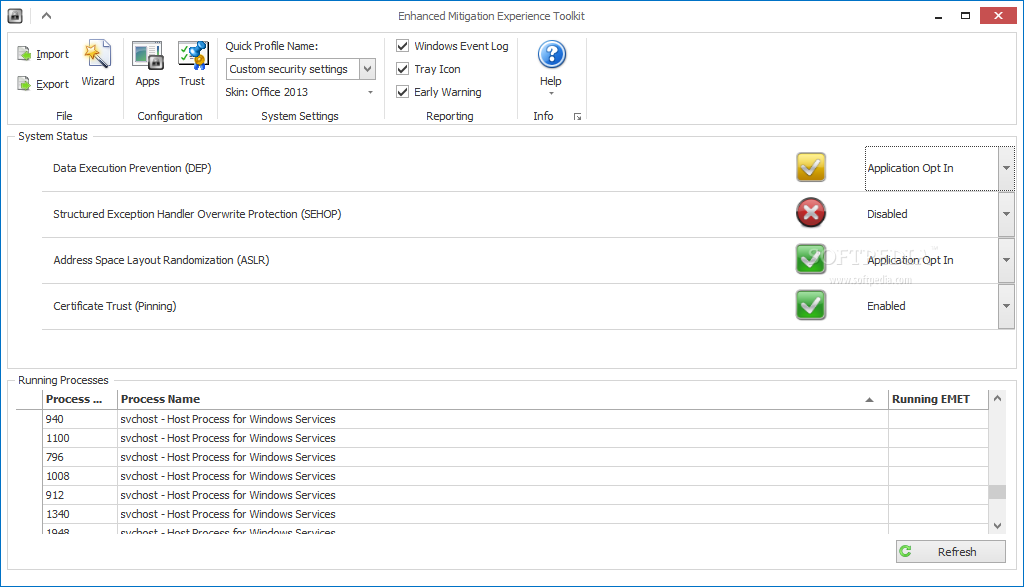Select the process row with ID 1100
This screenshot has height=587, width=1024.
502,438
